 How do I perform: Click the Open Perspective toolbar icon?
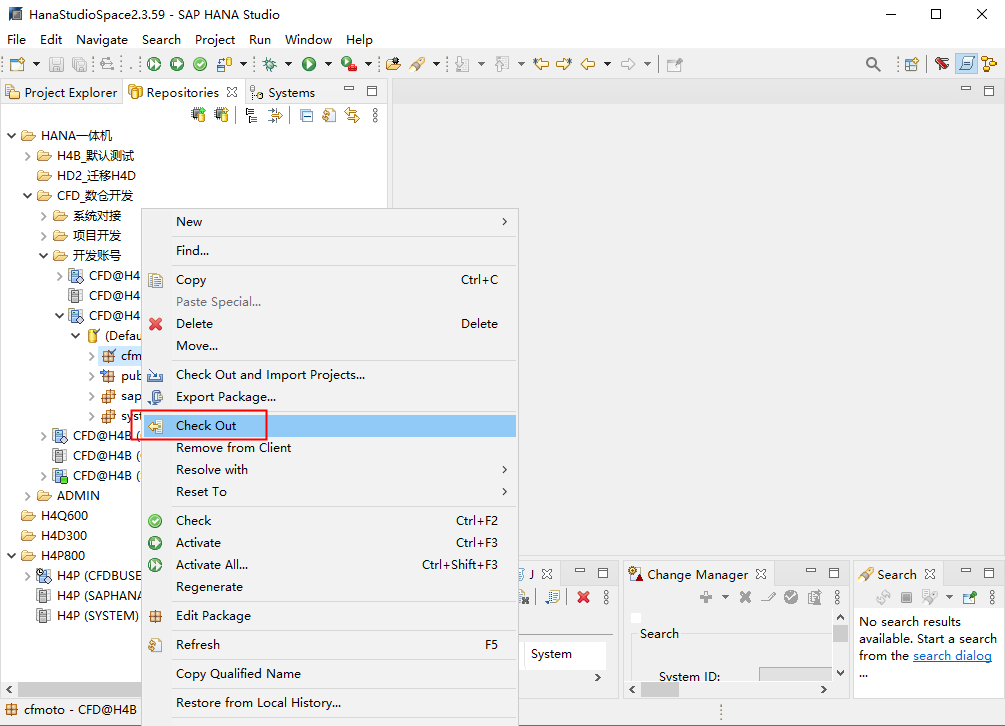coord(911,64)
